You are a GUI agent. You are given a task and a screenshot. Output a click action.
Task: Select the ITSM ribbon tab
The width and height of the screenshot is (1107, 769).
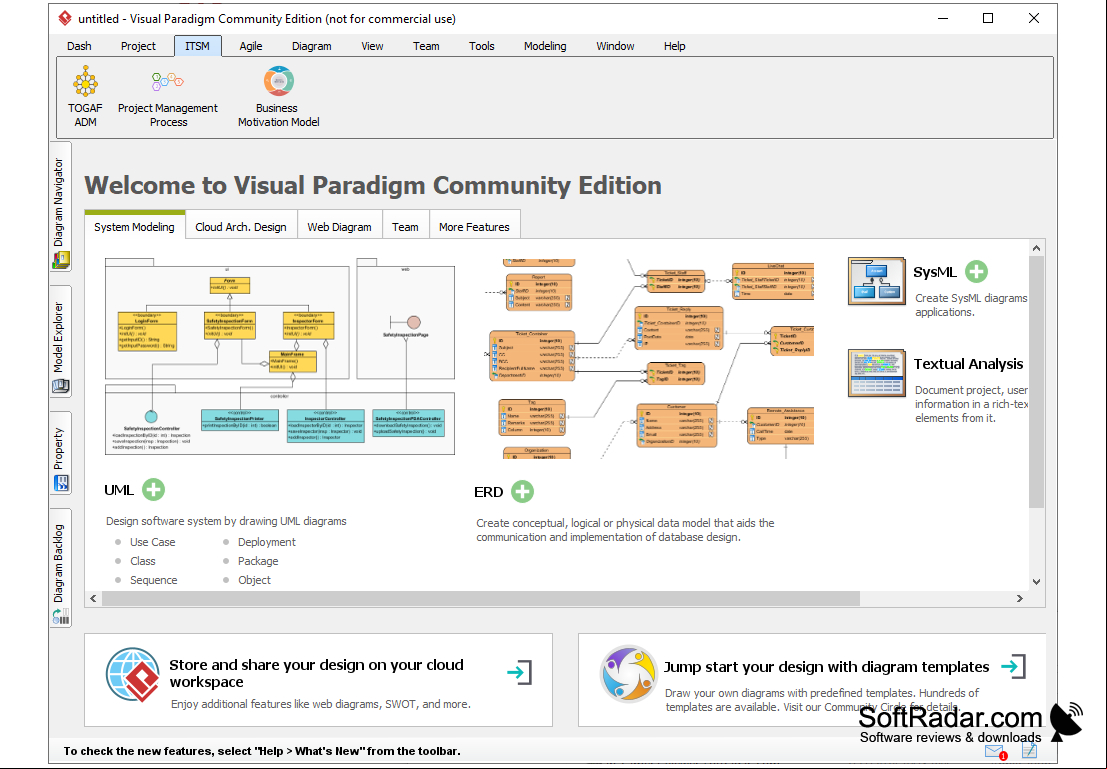(x=198, y=46)
